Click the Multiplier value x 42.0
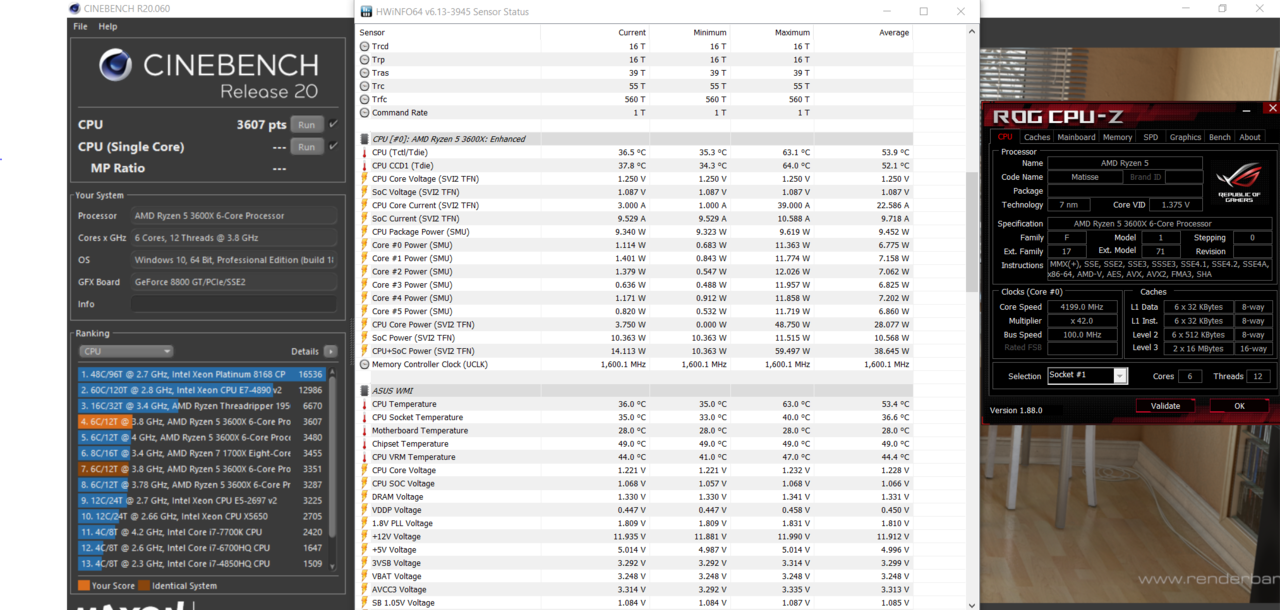1280x610 pixels. click(x=1082, y=321)
